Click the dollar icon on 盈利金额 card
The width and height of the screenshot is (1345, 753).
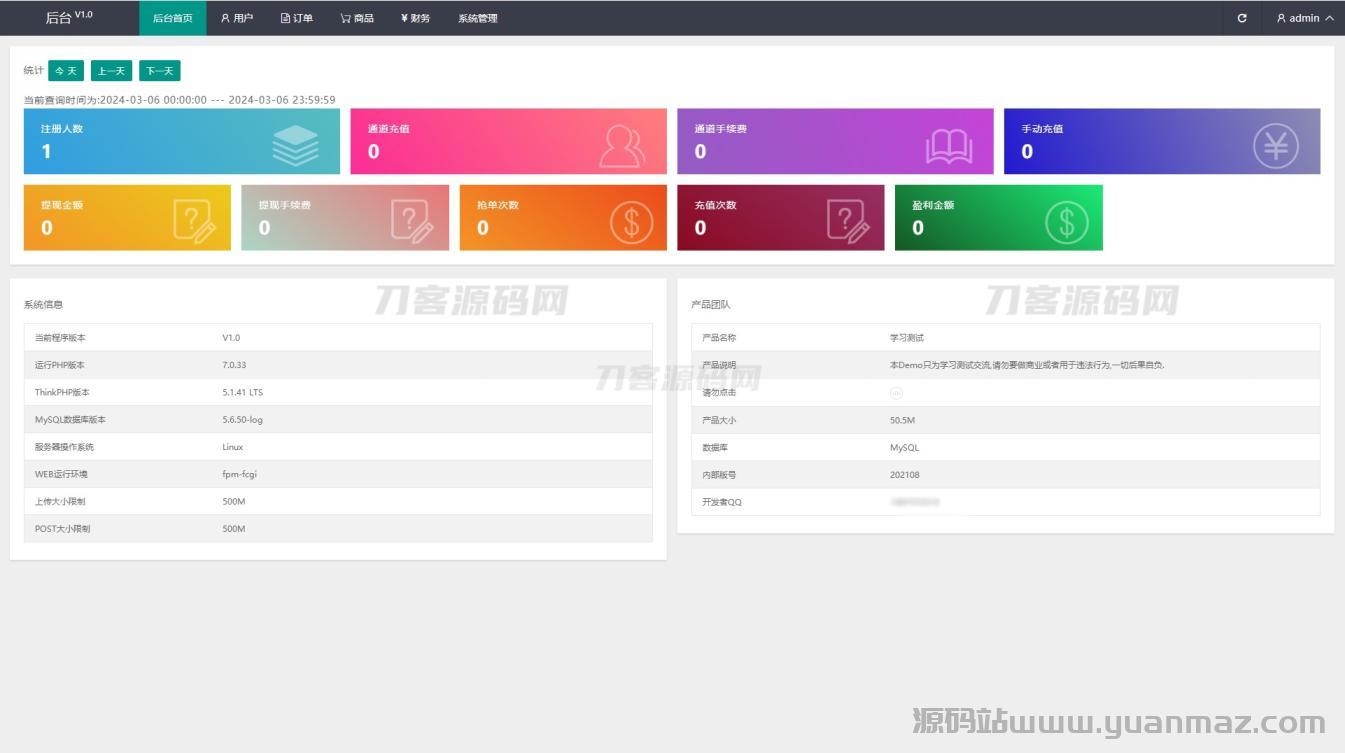tap(1066, 222)
